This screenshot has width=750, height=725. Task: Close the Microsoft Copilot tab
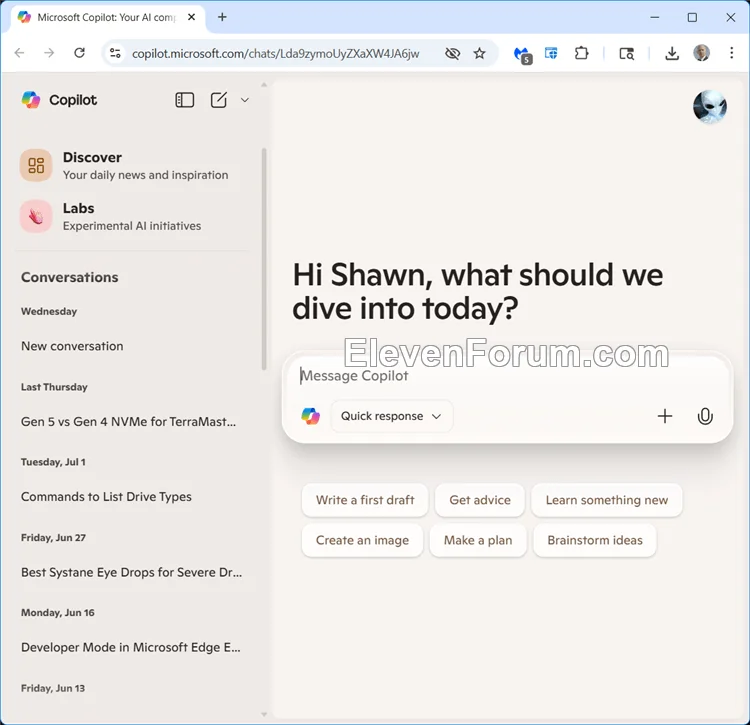pos(191,17)
